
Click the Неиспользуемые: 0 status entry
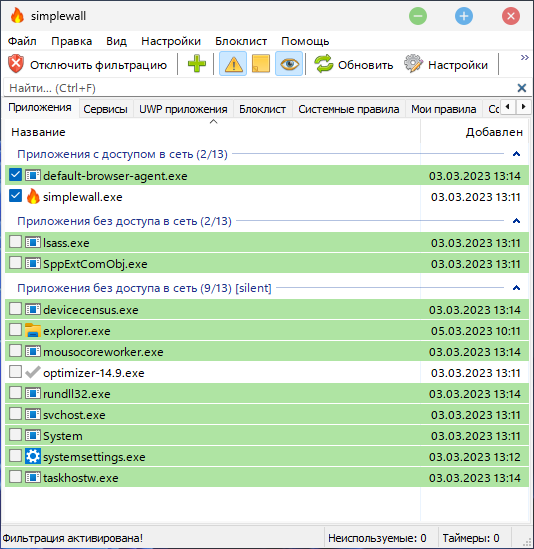pos(377,537)
